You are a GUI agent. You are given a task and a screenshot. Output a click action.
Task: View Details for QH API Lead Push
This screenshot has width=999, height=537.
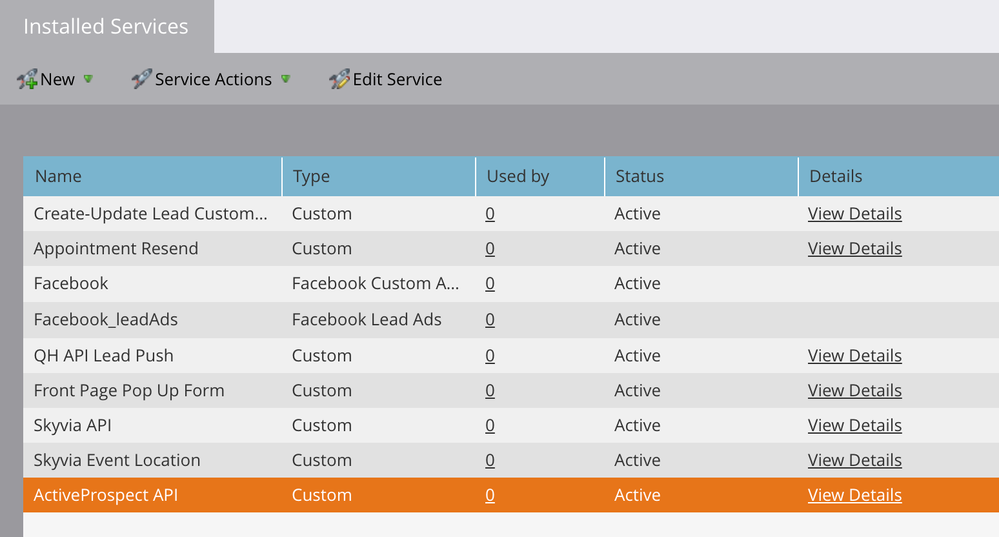(854, 355)
